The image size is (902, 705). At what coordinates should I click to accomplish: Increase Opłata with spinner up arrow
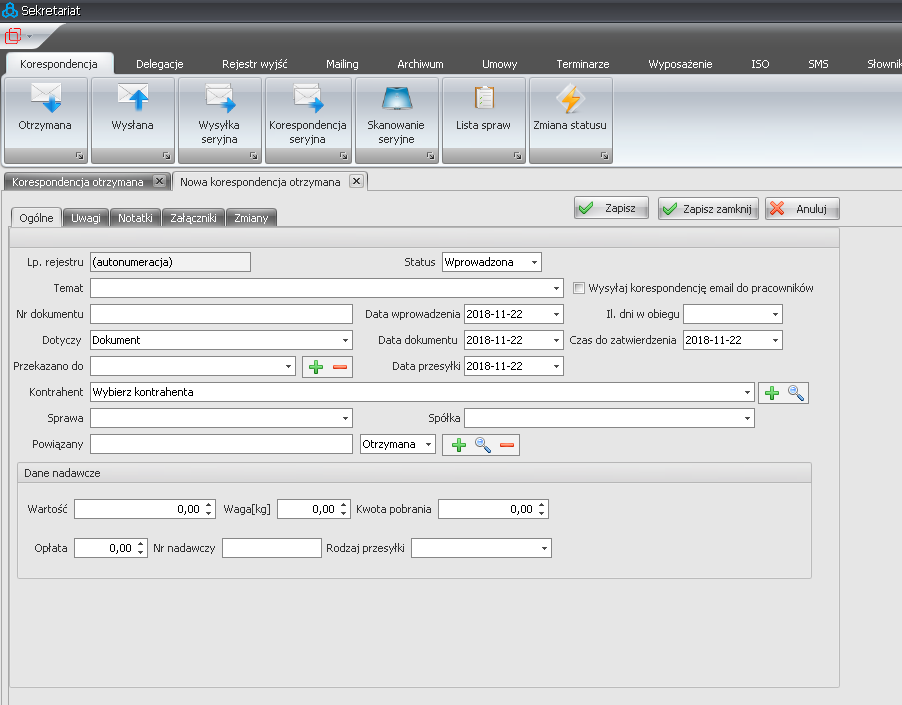click(140, 544)
